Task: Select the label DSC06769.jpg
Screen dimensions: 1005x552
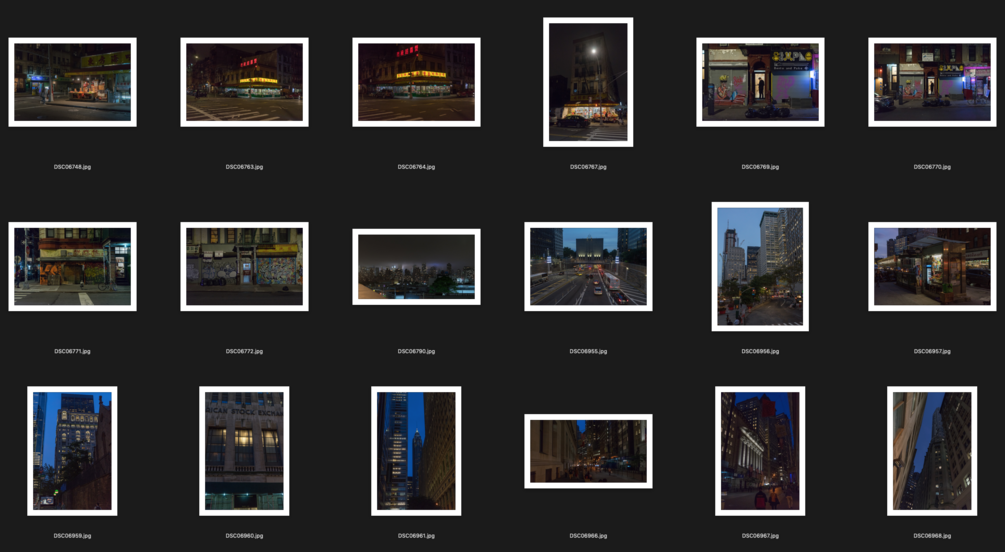Action: point(760,167)
